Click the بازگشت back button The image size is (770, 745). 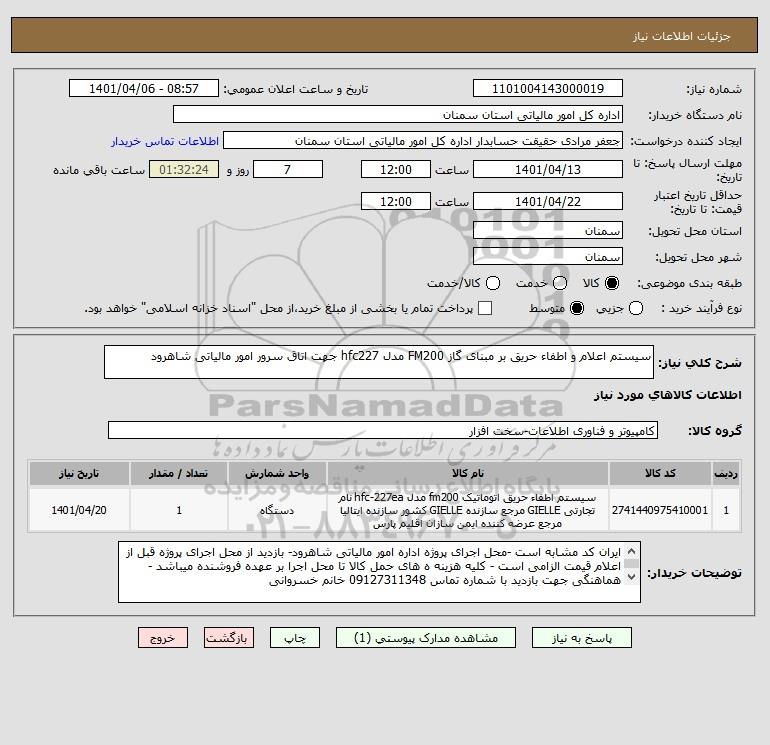(x=229, y=638)
